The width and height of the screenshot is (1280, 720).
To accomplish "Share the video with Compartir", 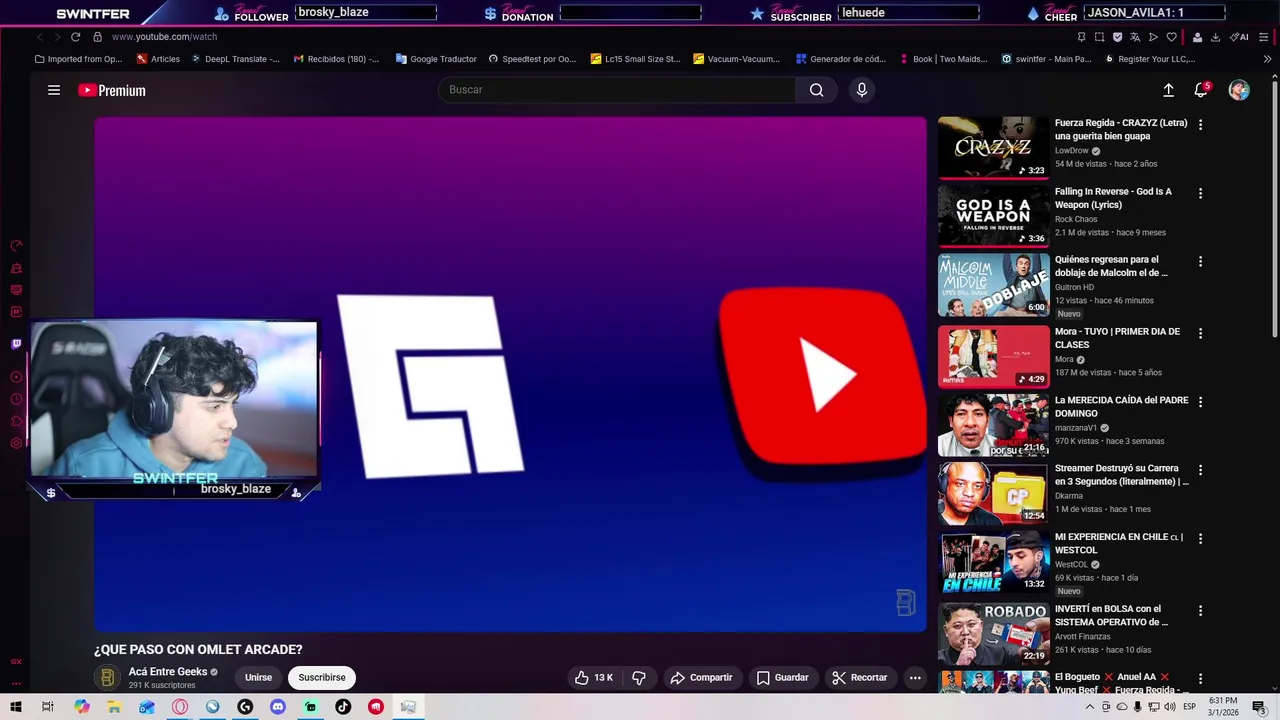I will pyautogui.click(x=701, y=677).
